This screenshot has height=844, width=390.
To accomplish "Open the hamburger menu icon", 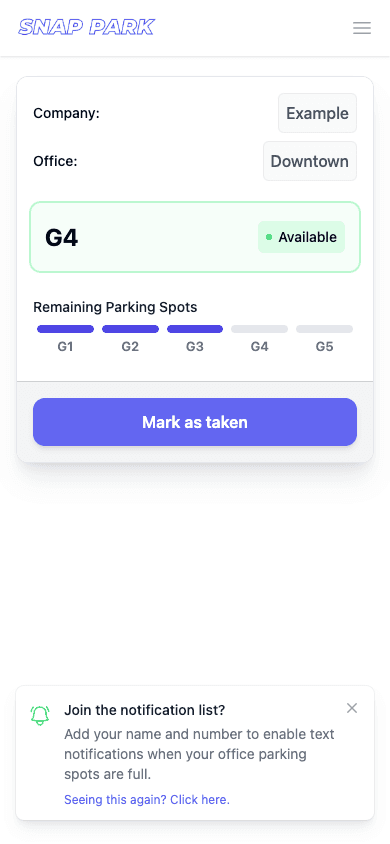I will coord(362,28).
